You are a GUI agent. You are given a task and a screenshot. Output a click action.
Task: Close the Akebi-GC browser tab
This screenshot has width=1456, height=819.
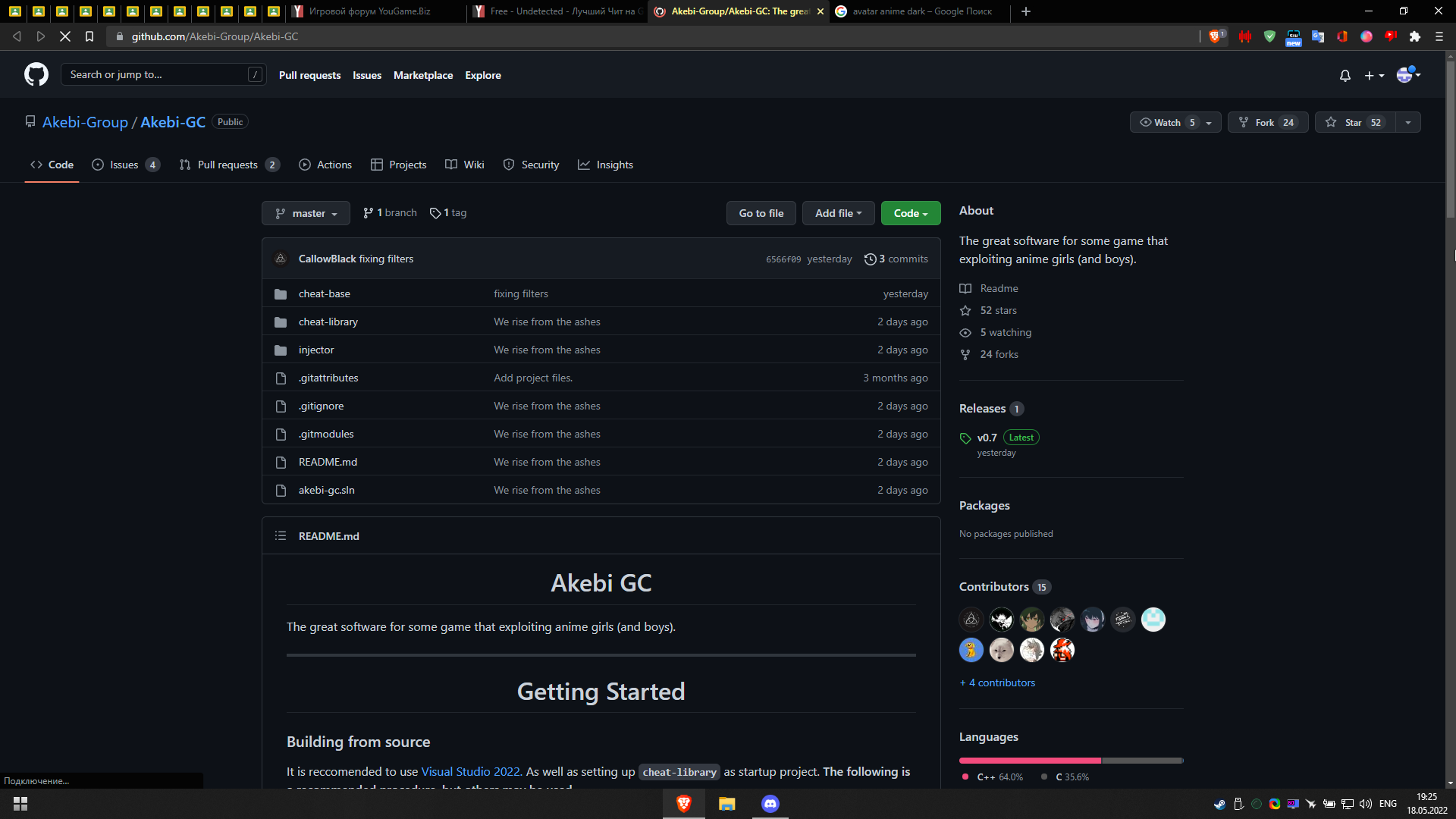[x=821, y=11]
